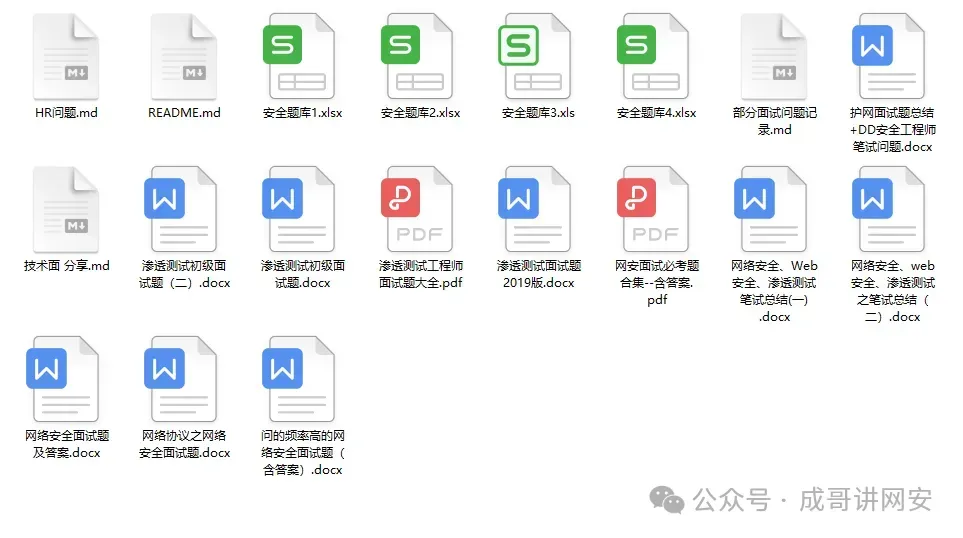Select the 网络安全、web安全、渗透测试之笔试总结（二）icon
Viewport: 963px width, 538px height.
888,209
